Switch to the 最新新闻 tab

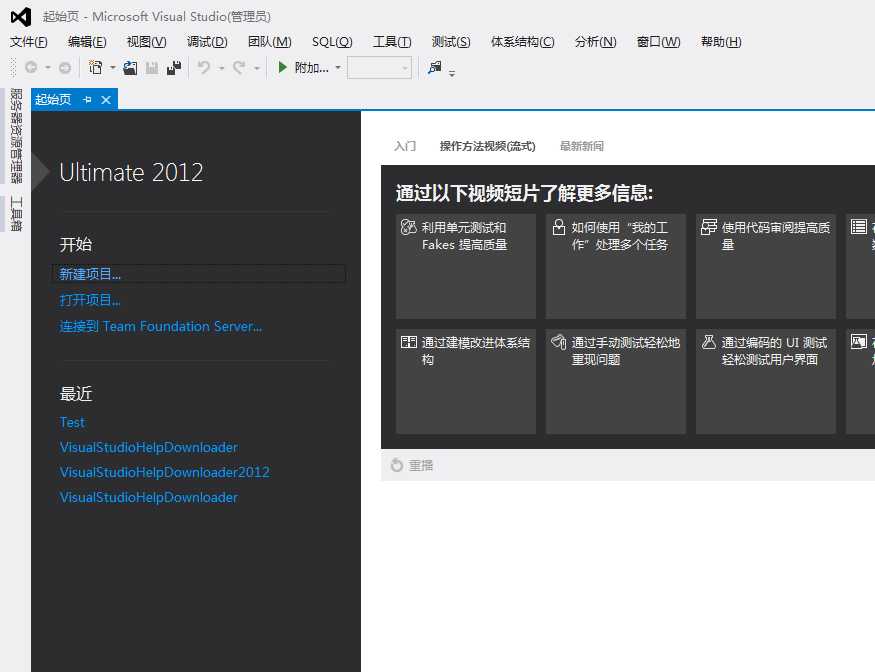point(581,146)
